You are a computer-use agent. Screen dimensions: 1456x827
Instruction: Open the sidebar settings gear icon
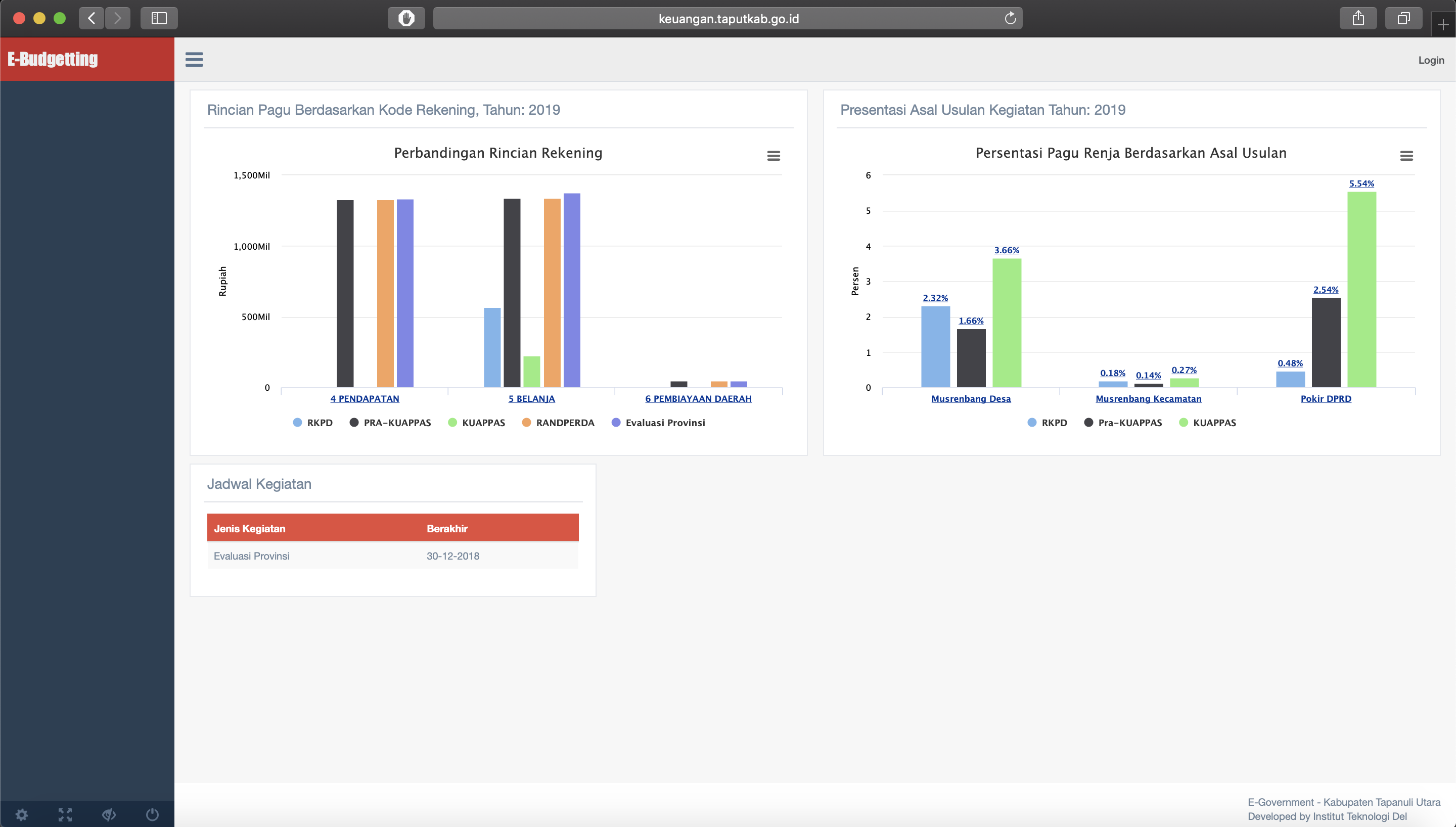coord(22,814)
